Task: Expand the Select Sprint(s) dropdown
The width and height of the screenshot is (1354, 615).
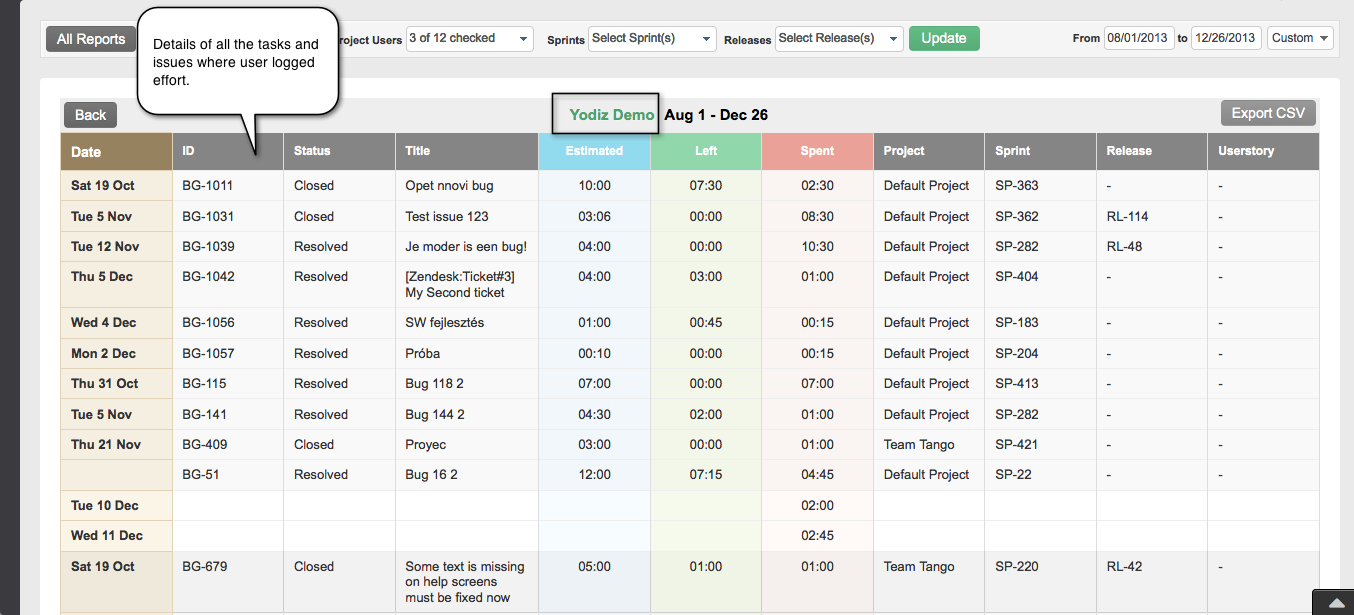Action: click(x=651, y=39)
